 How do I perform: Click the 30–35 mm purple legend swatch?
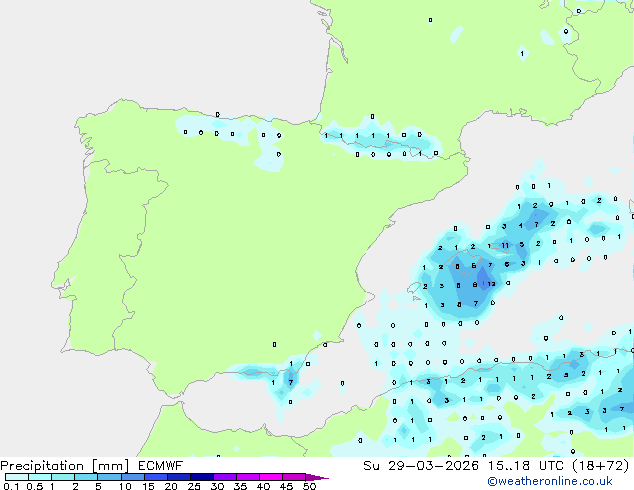[x=224, y=477]
